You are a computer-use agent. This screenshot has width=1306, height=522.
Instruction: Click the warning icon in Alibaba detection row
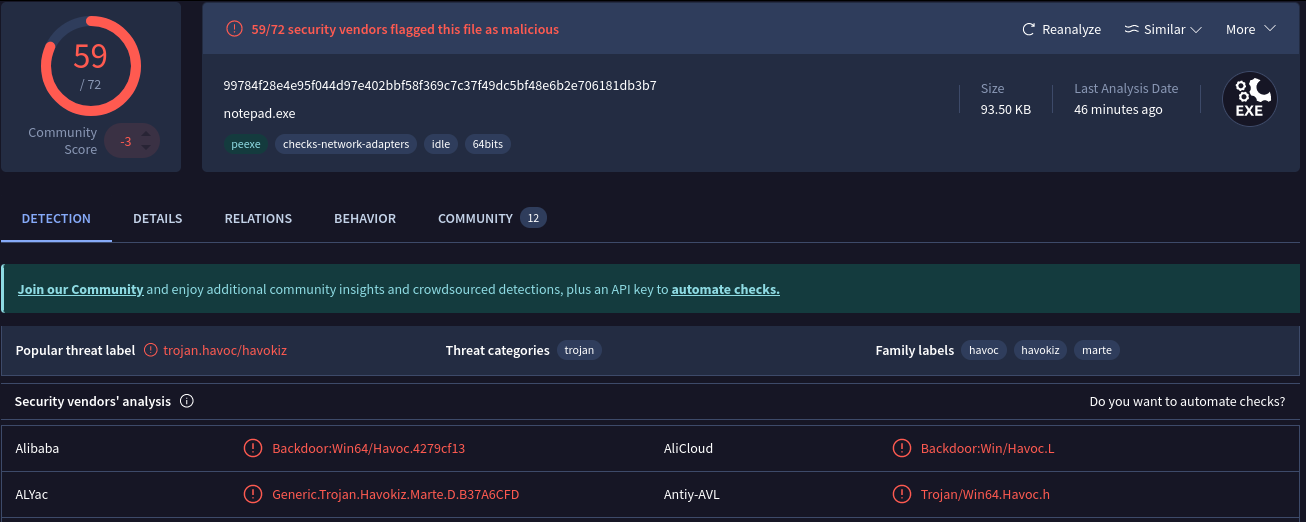[253, 448]
